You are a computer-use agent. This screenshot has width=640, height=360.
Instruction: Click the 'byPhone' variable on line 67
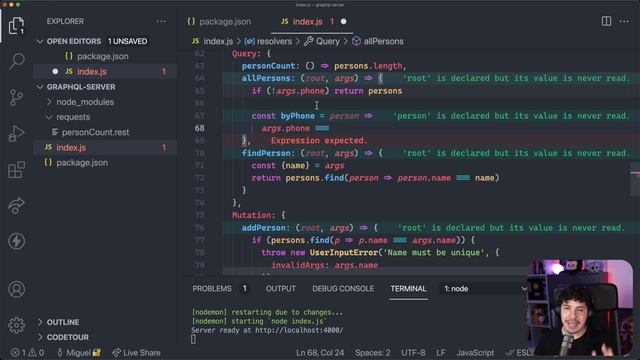point(298,116)
